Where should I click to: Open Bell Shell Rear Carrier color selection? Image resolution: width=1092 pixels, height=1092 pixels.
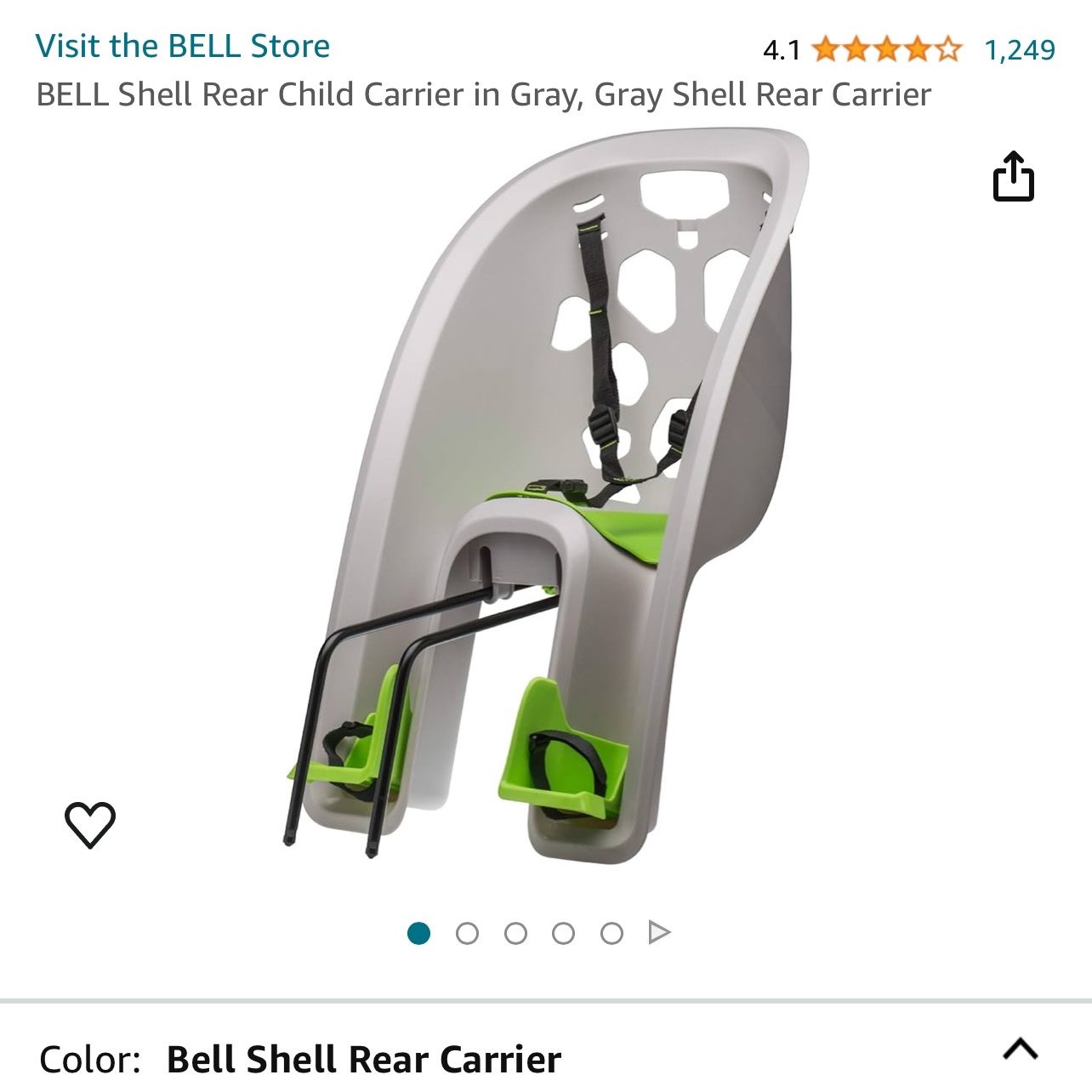pos(364,1060)
